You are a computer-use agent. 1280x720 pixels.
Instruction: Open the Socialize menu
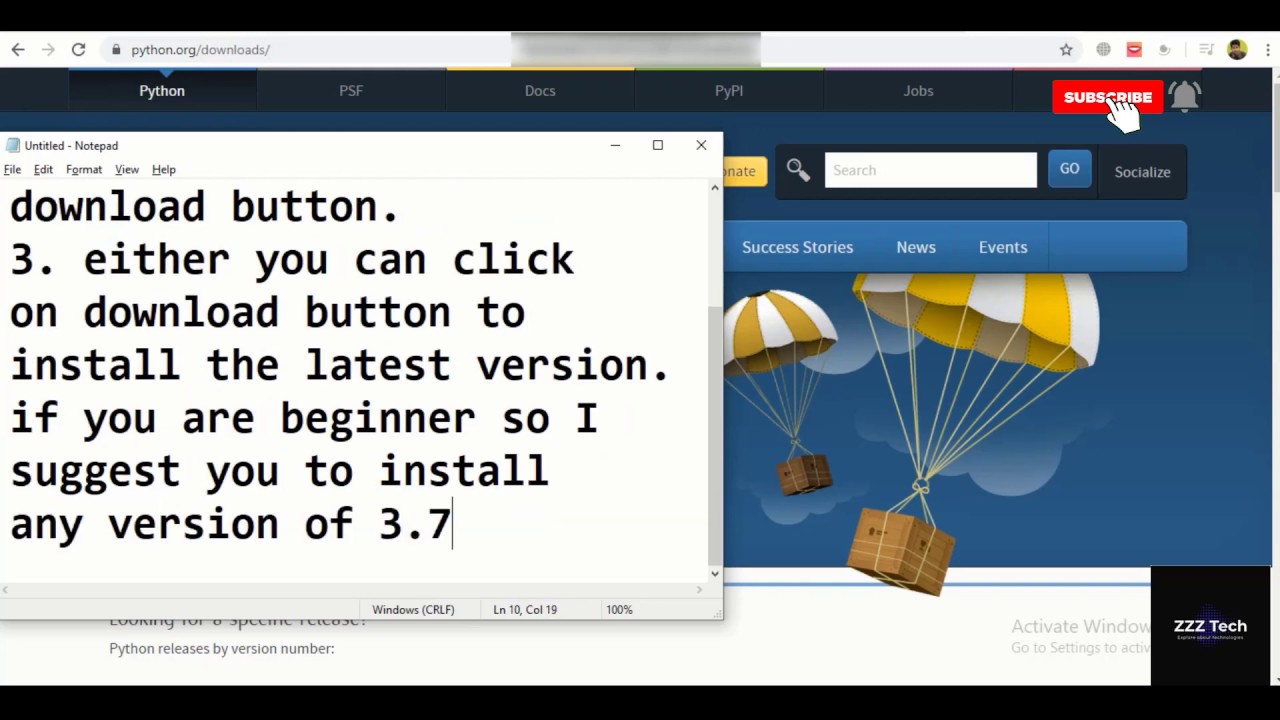point(1142,172)
